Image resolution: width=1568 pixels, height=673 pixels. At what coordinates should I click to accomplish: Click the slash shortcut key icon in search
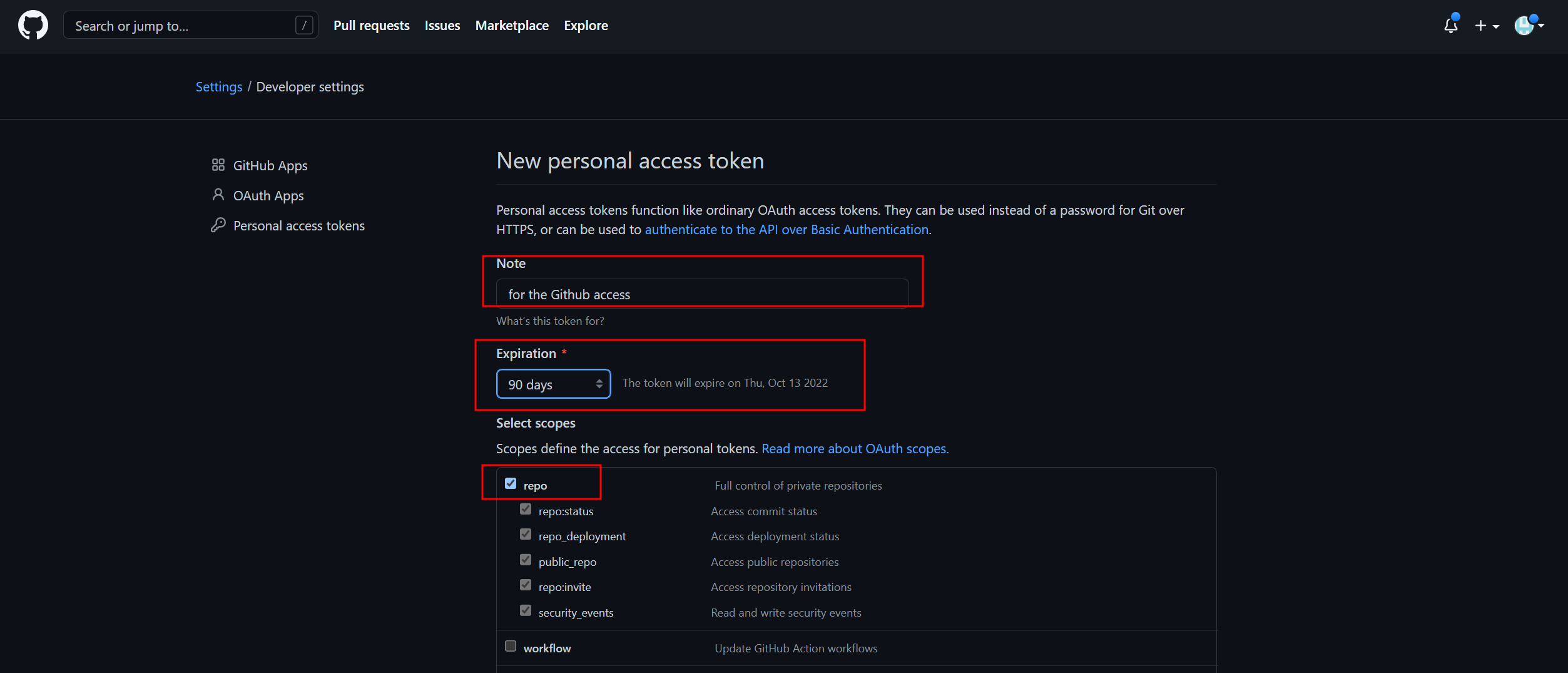coord(303,25)
